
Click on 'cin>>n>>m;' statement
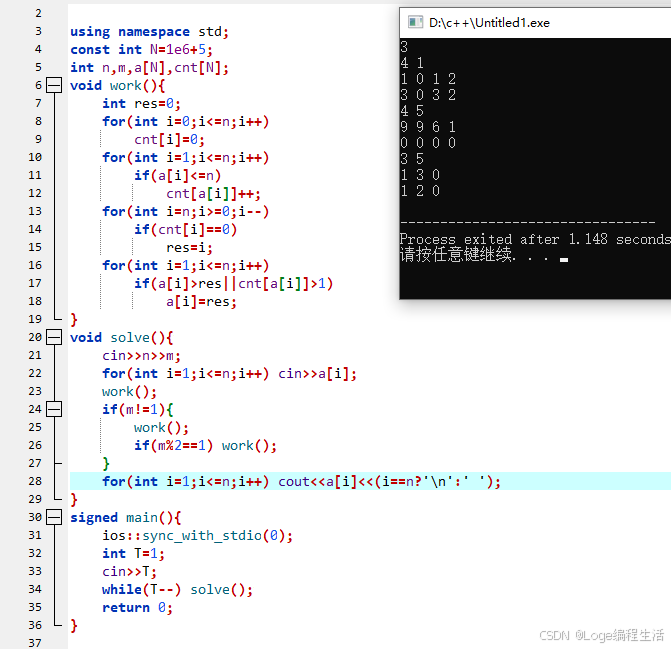141,356
